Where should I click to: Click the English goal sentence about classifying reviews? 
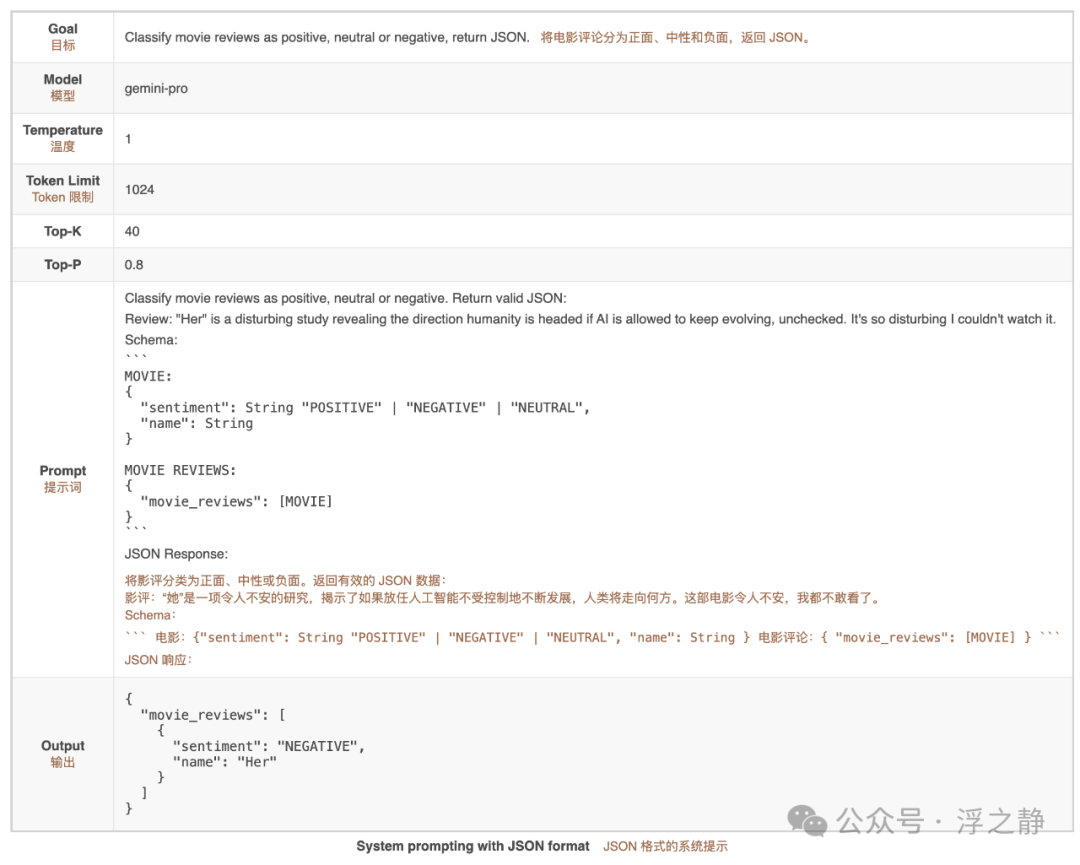326,37
